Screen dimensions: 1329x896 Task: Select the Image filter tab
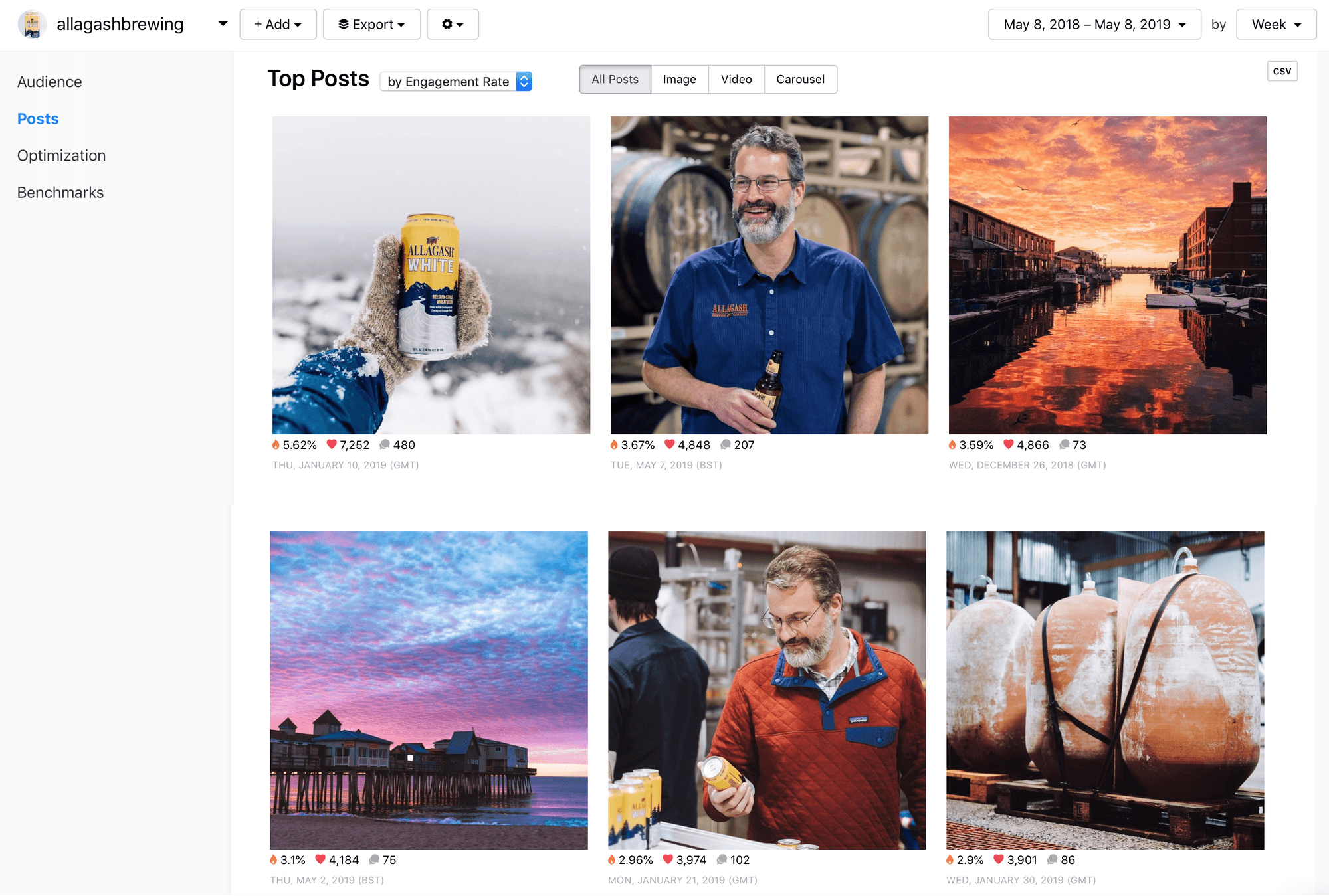tap(680, 79)
